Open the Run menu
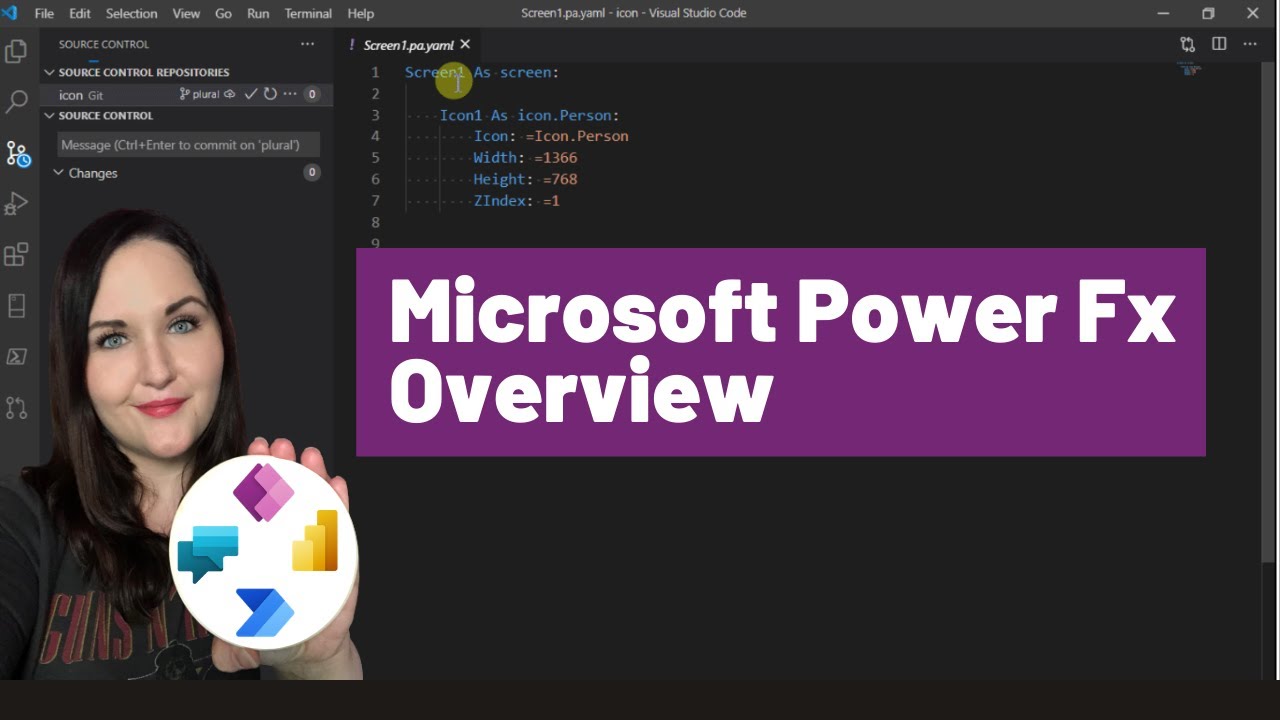Image resolution: width=1280 pixels, height=720 pixels. (258, 13)
